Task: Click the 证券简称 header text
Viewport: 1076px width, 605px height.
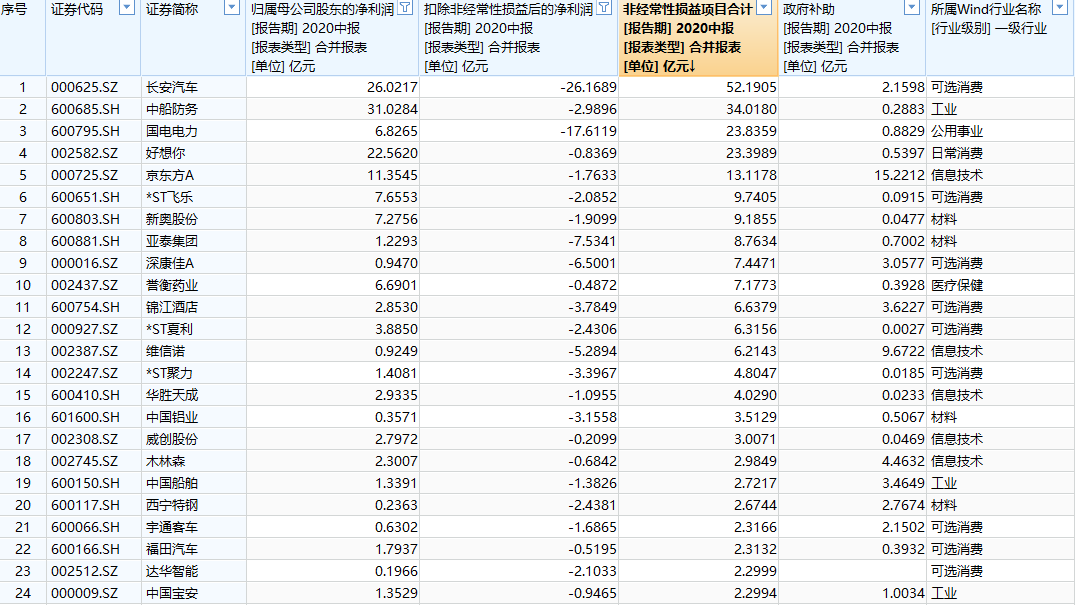Action: coord(172,10)
